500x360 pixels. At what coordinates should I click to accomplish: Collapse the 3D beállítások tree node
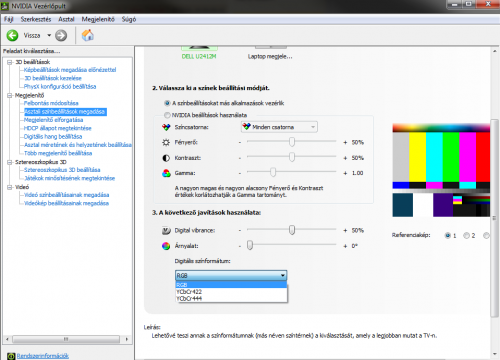(10, 62)
